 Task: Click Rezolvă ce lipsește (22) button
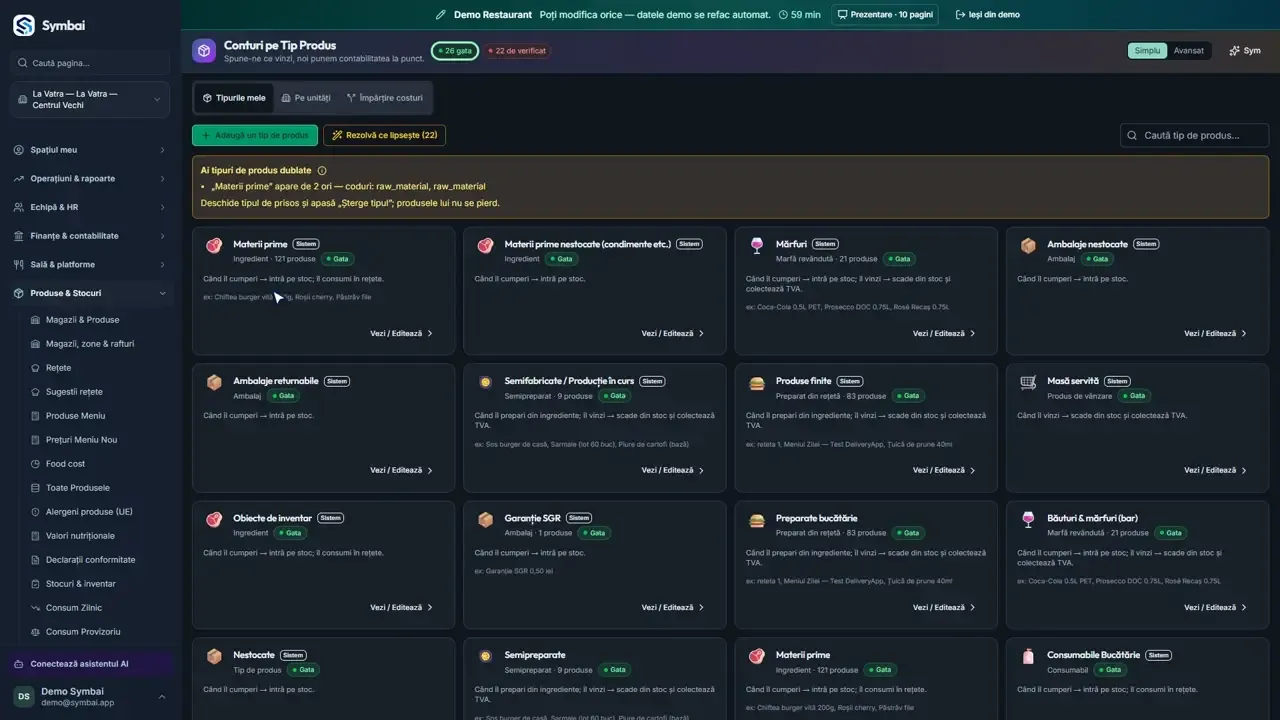(384, 135)
